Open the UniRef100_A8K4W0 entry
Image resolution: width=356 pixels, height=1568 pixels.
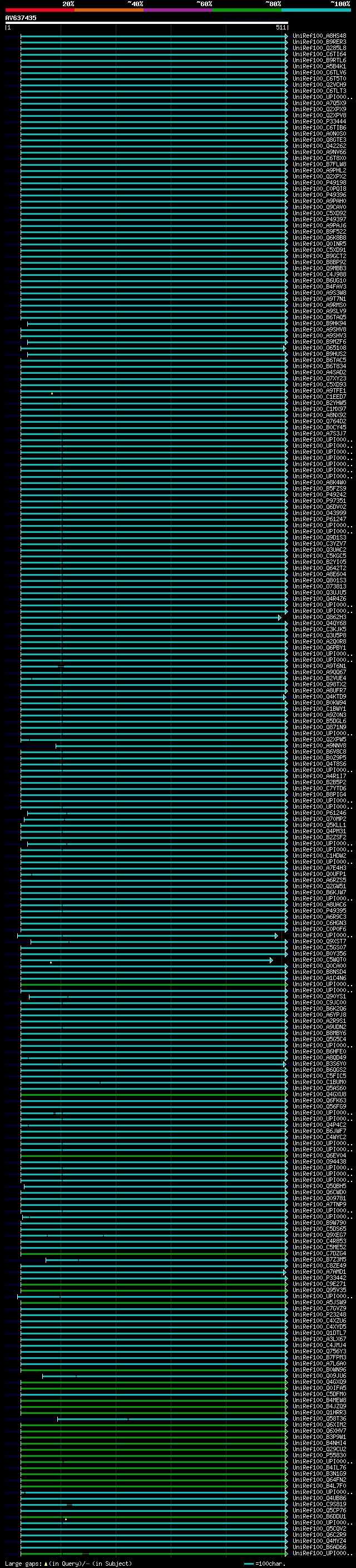click(319, 483)
